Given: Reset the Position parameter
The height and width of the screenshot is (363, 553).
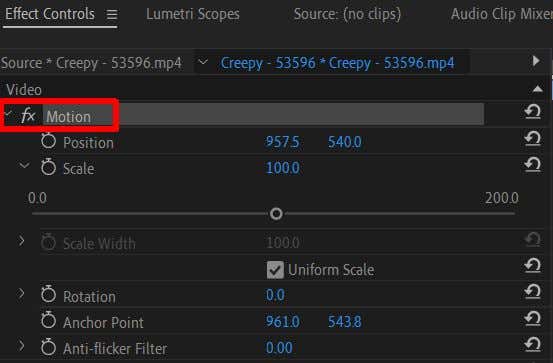Looking at the screenshot, I should pyautogui.click(x=533, y=138).
